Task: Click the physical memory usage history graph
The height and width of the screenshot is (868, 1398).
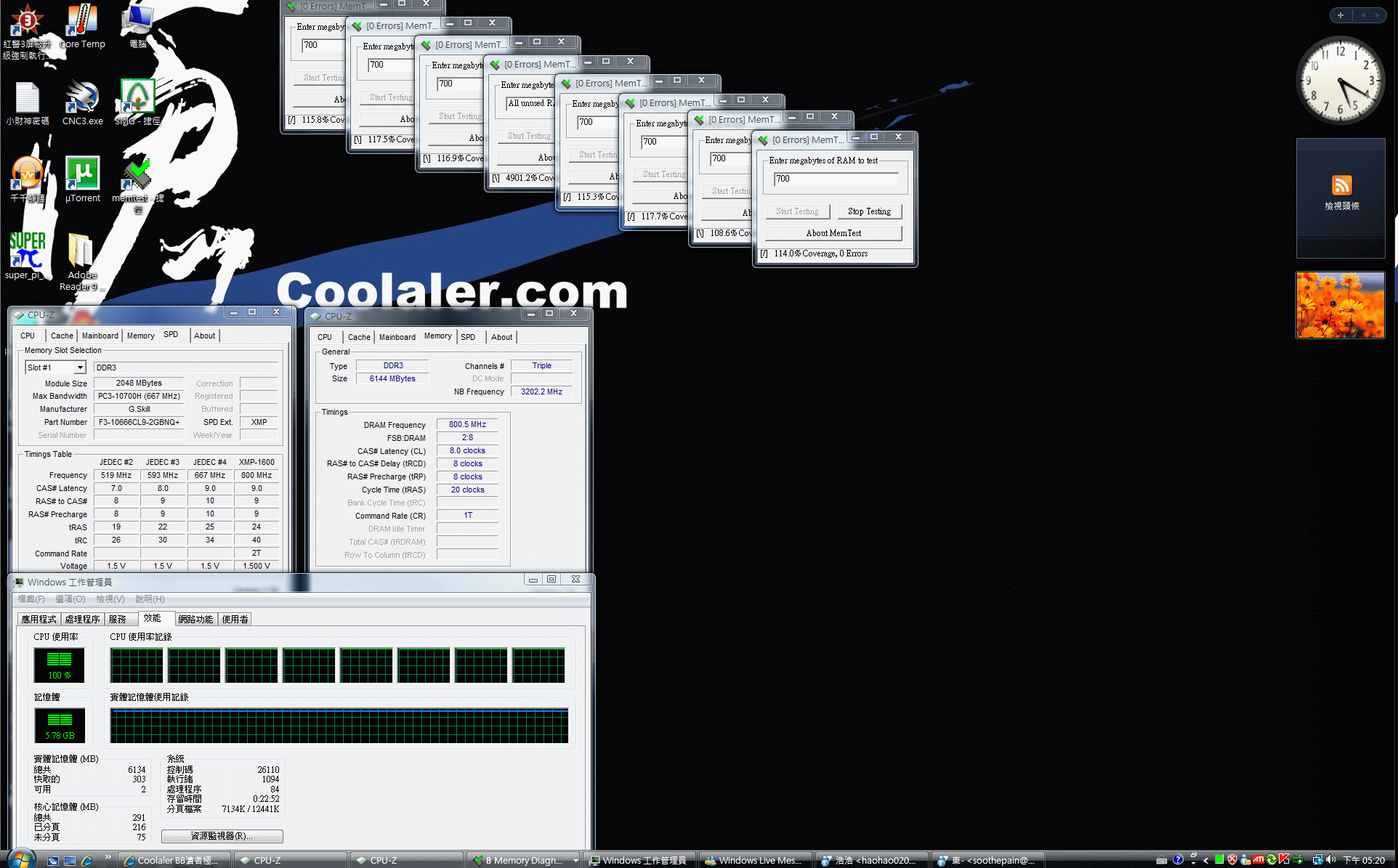Action: click(x=339, y=726)
